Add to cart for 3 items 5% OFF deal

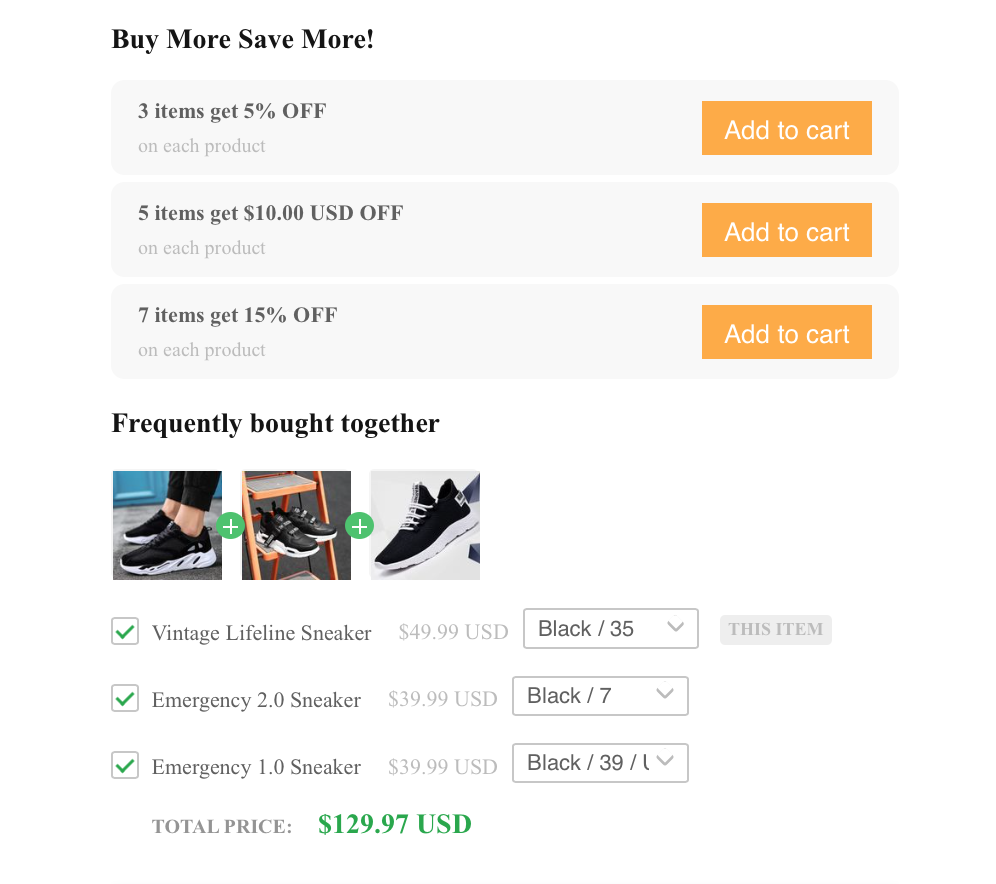(x=786, y=128)
